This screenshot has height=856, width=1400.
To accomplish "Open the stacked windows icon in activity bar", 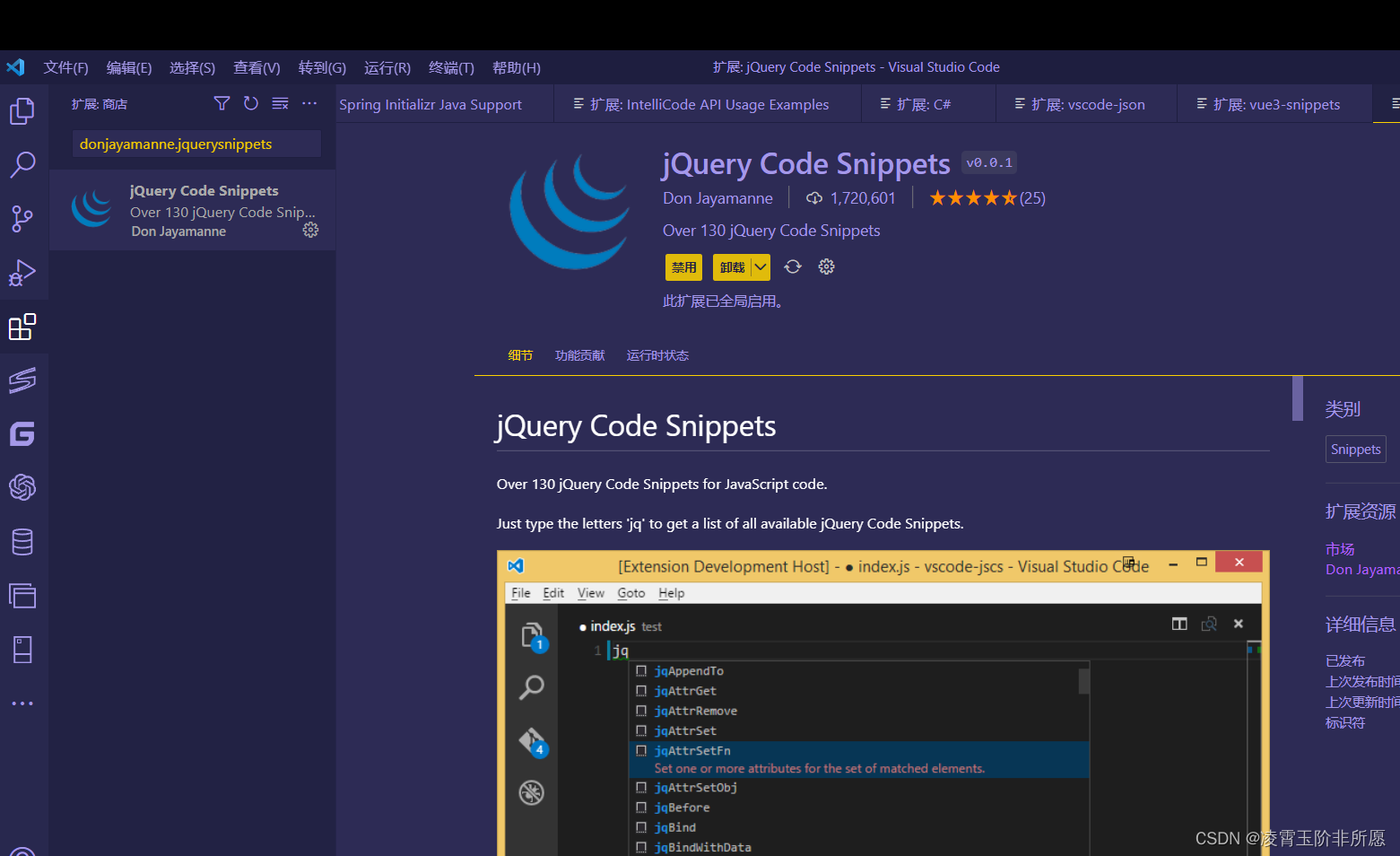I will tap(22, 596).
